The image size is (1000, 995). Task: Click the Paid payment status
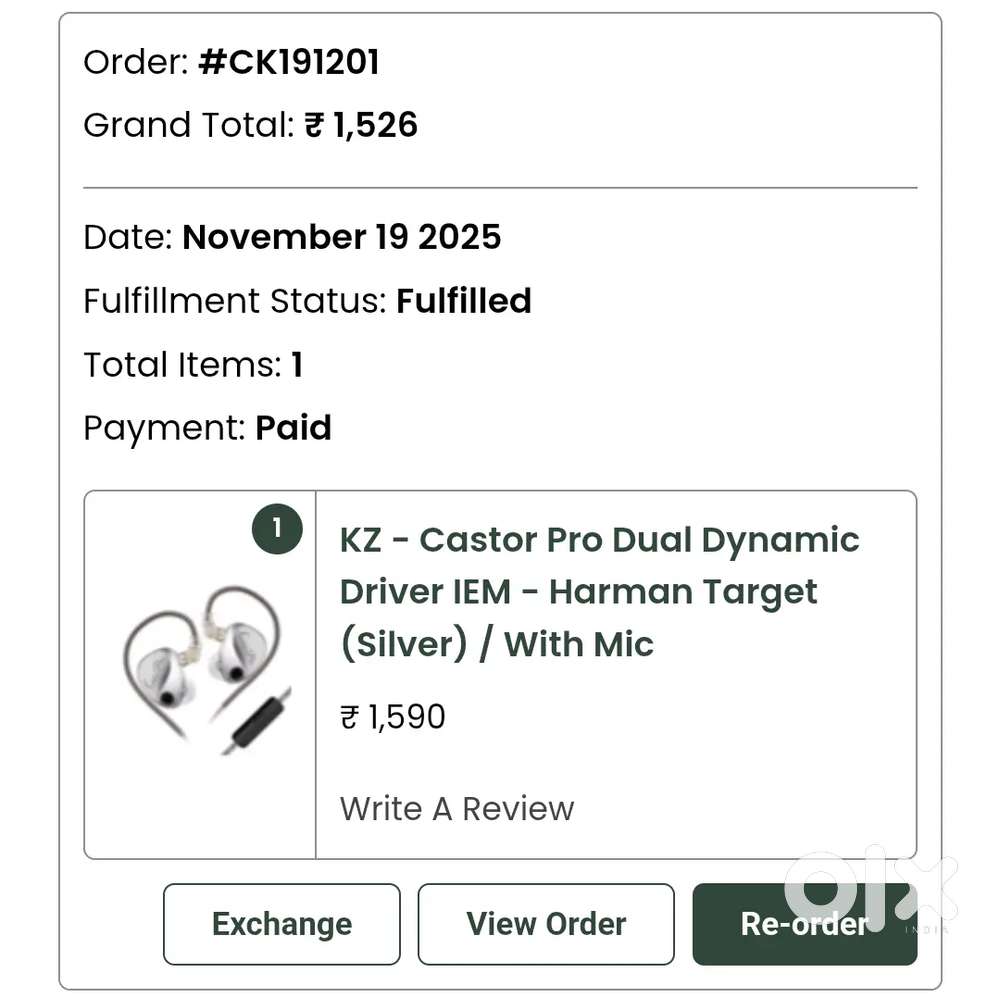(x=293, y=428)
